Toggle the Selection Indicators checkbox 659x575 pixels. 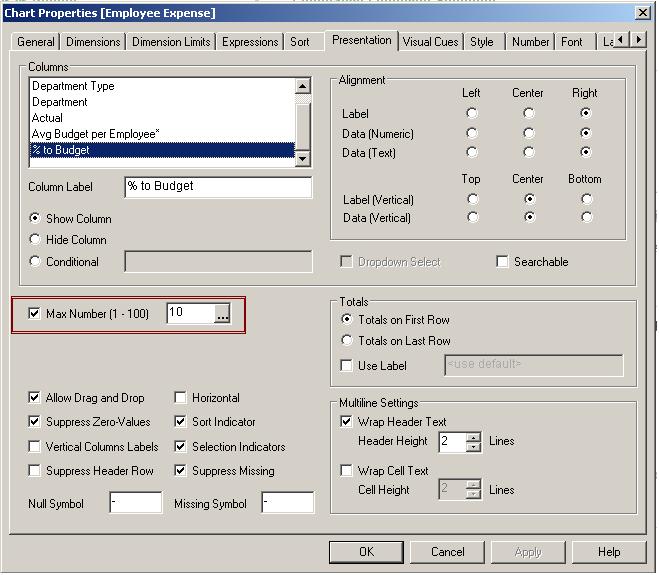pyautogui.click(x=180, y=446)
